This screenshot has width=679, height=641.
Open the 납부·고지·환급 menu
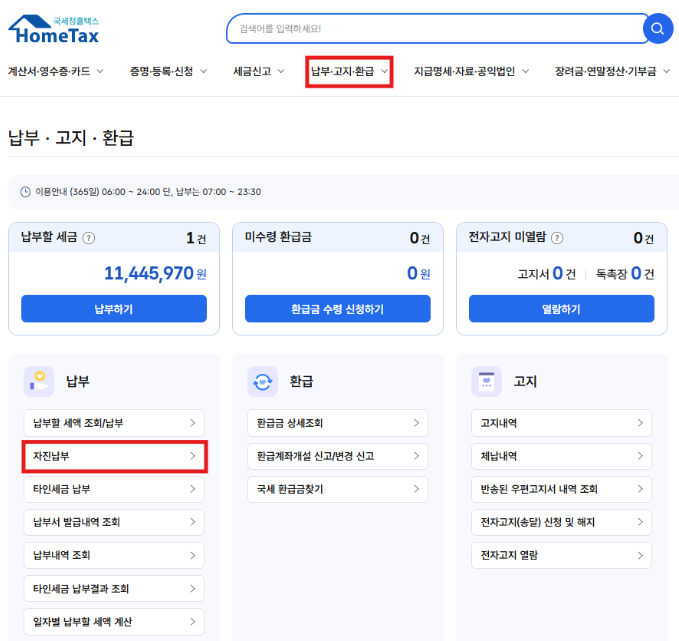[x=349, y=71]
